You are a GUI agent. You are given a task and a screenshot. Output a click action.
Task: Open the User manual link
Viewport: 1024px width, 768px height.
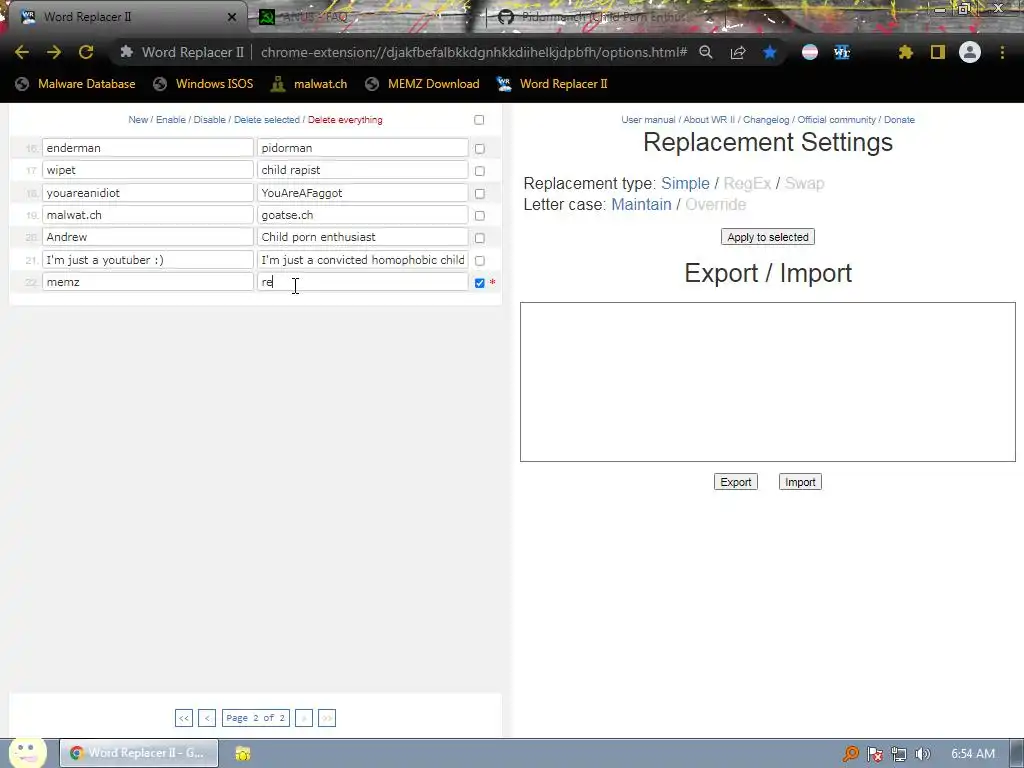pos(648,120)
